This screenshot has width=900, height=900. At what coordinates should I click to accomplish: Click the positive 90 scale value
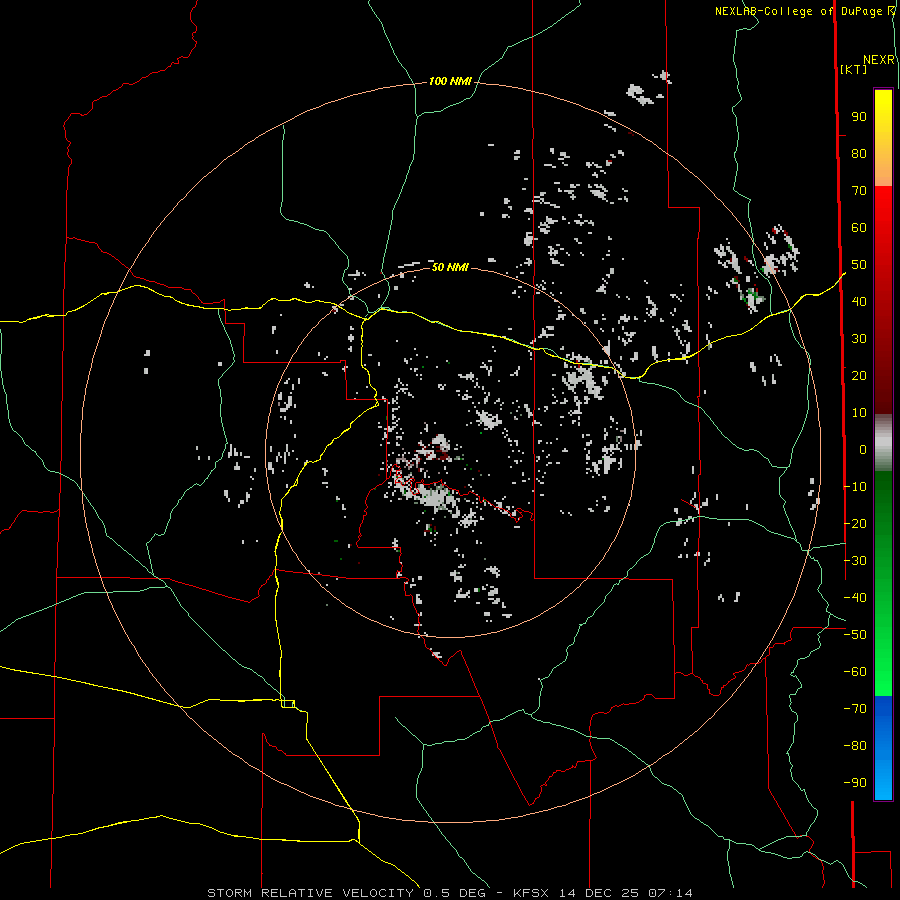coord(859,117)
